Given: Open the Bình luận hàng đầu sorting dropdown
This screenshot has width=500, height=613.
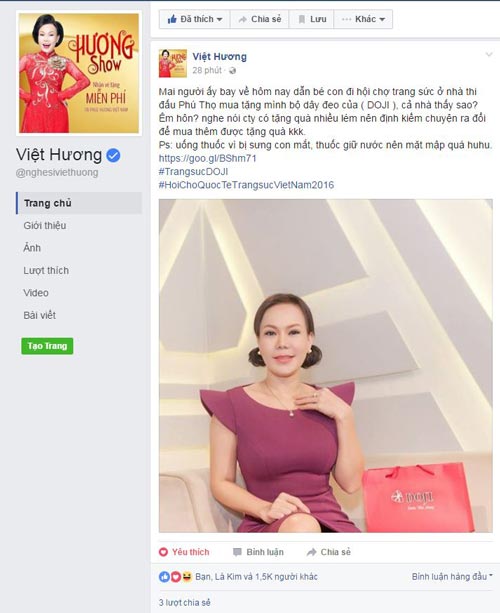Looking at the screenshot, I should [x=452, y=577].
